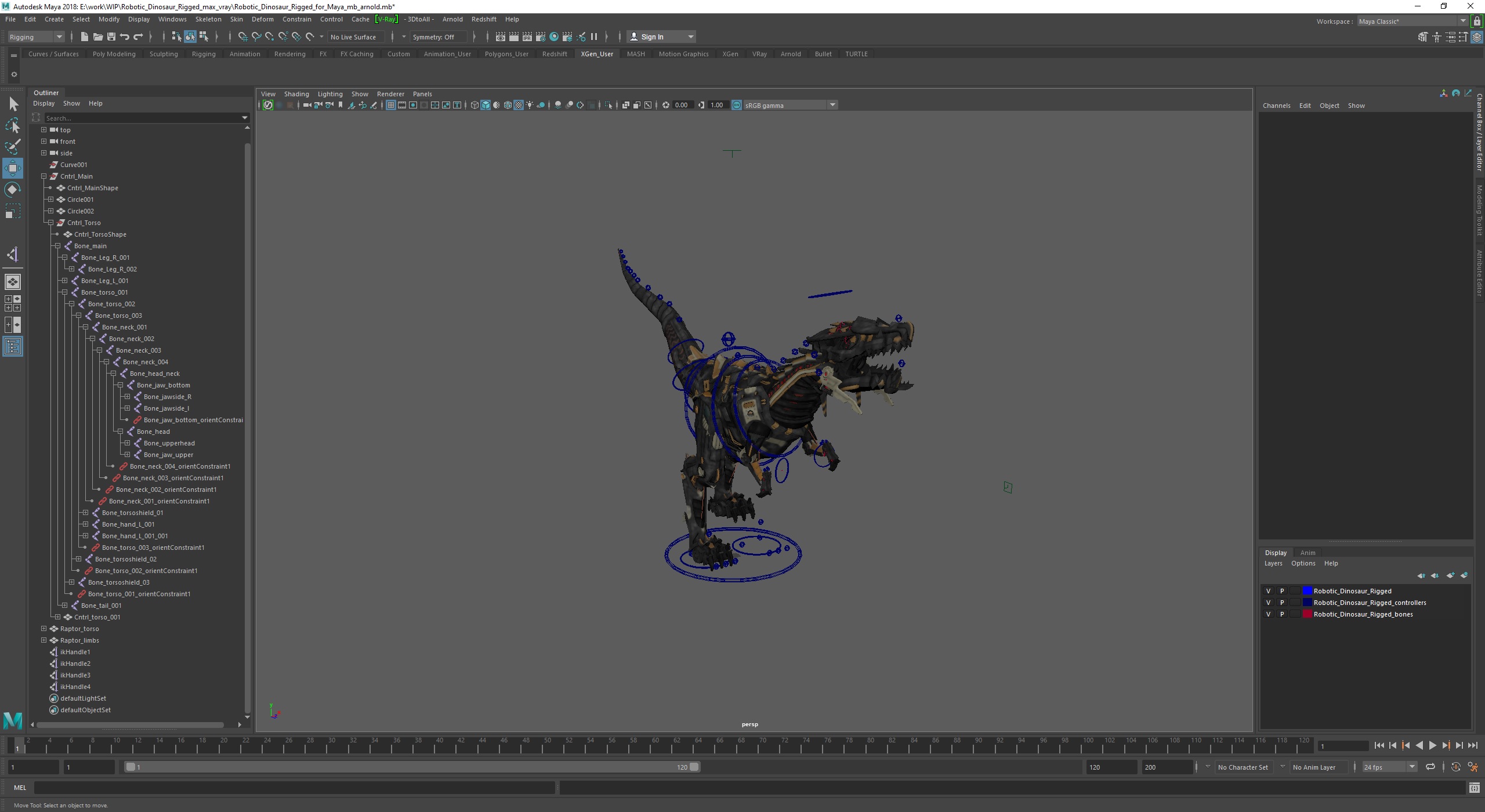Toggle visibility of Robotic_Dinosaur_Rigged_controllers layer
Screen dimensions: 1485x812
(x=1268, y=603)
